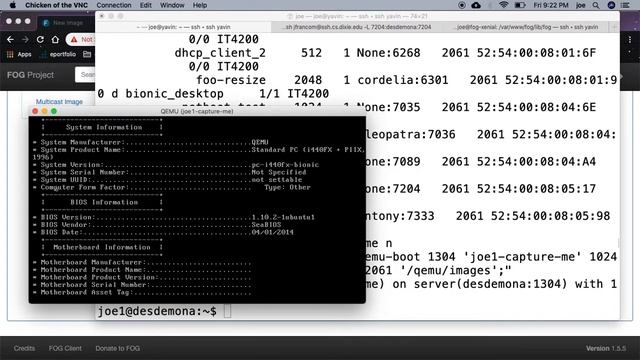The width and height of the screenshot is (640, 360).
Task: Open the FOG Client footer link
Action: 65,348
